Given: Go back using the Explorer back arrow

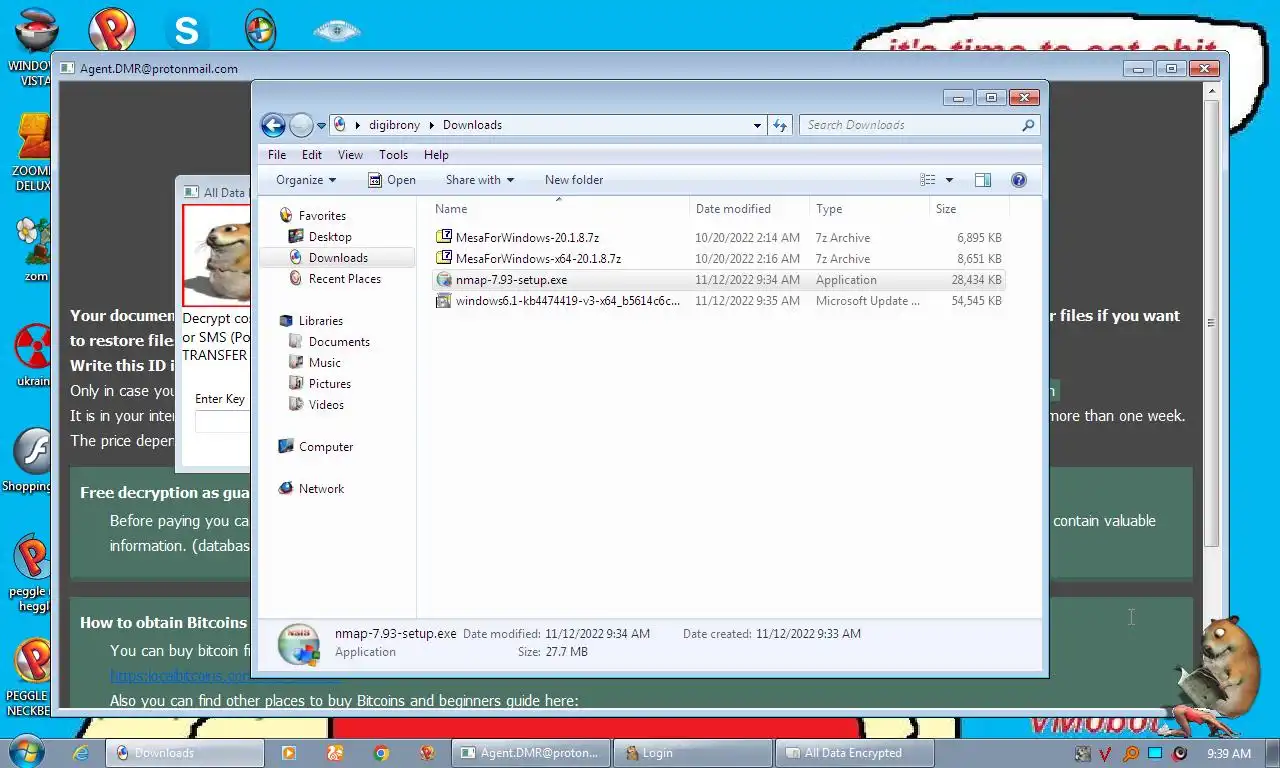Looking at the screenshot, I should point(272,125).
